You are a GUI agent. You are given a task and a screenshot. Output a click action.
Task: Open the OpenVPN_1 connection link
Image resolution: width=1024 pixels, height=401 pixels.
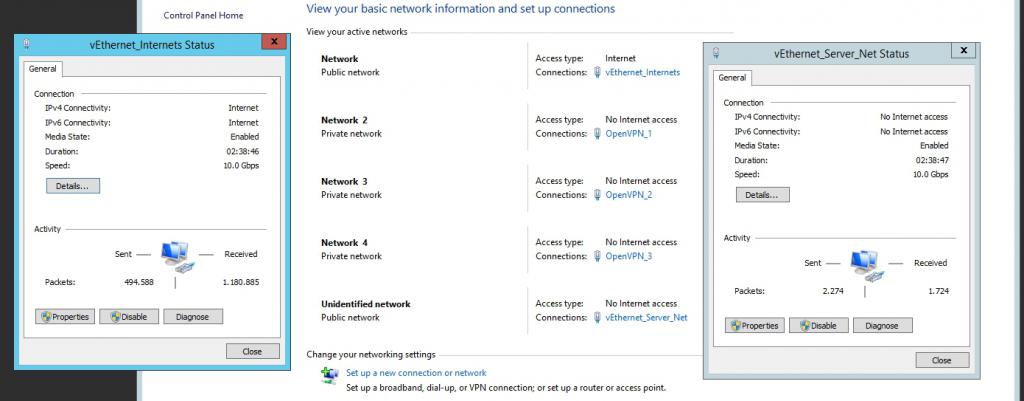click(x=629, y=134)
